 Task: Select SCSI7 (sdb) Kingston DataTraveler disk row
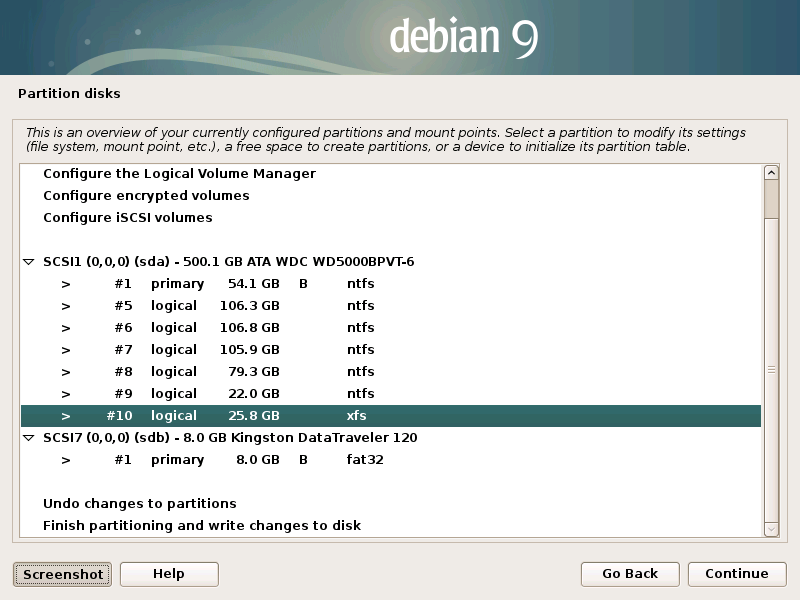coord(391,438)
